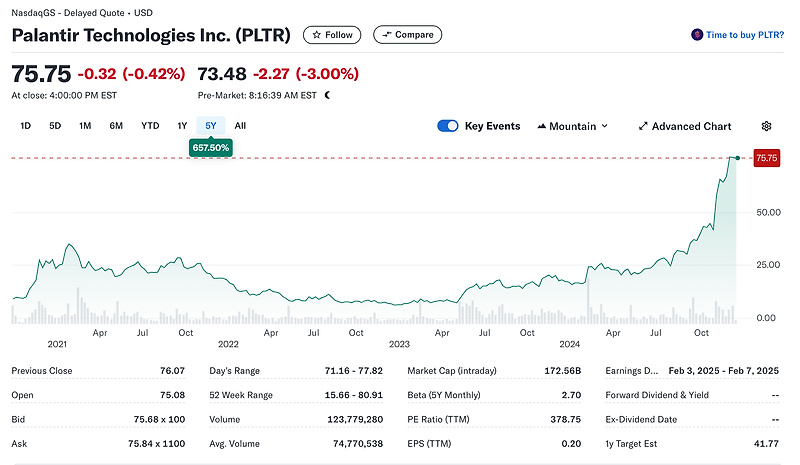
Task: Click the 2024 year label on the x-axis
Action: [x=569, y=344]
